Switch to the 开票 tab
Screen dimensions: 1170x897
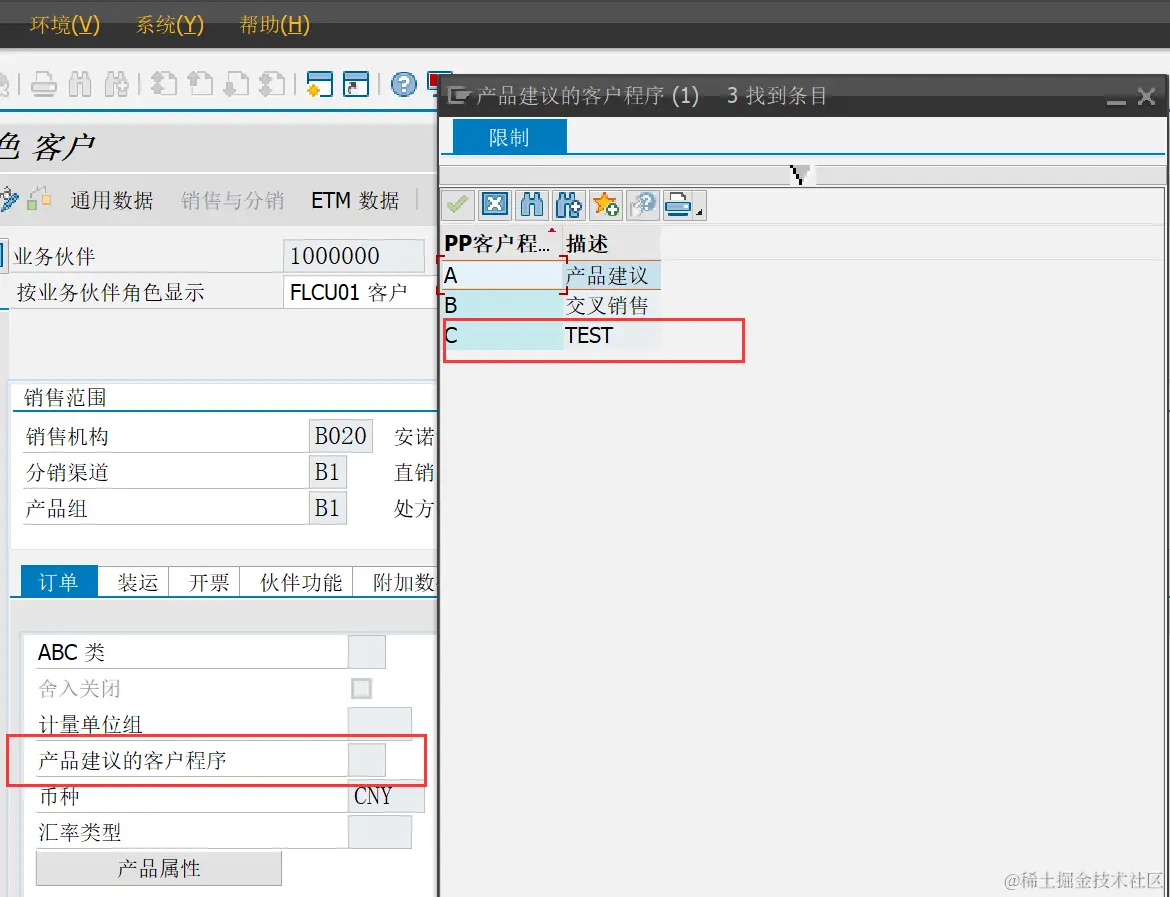click(x=208, y=582)
